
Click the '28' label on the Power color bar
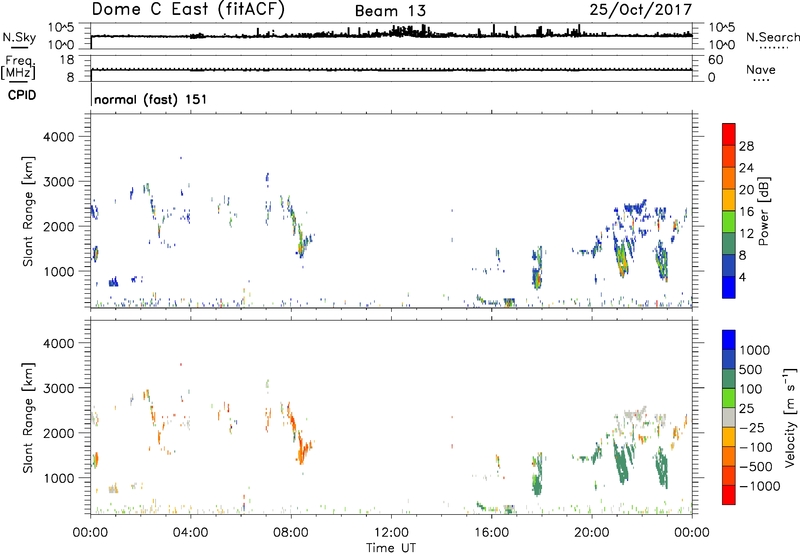click(x=746, y=146)
